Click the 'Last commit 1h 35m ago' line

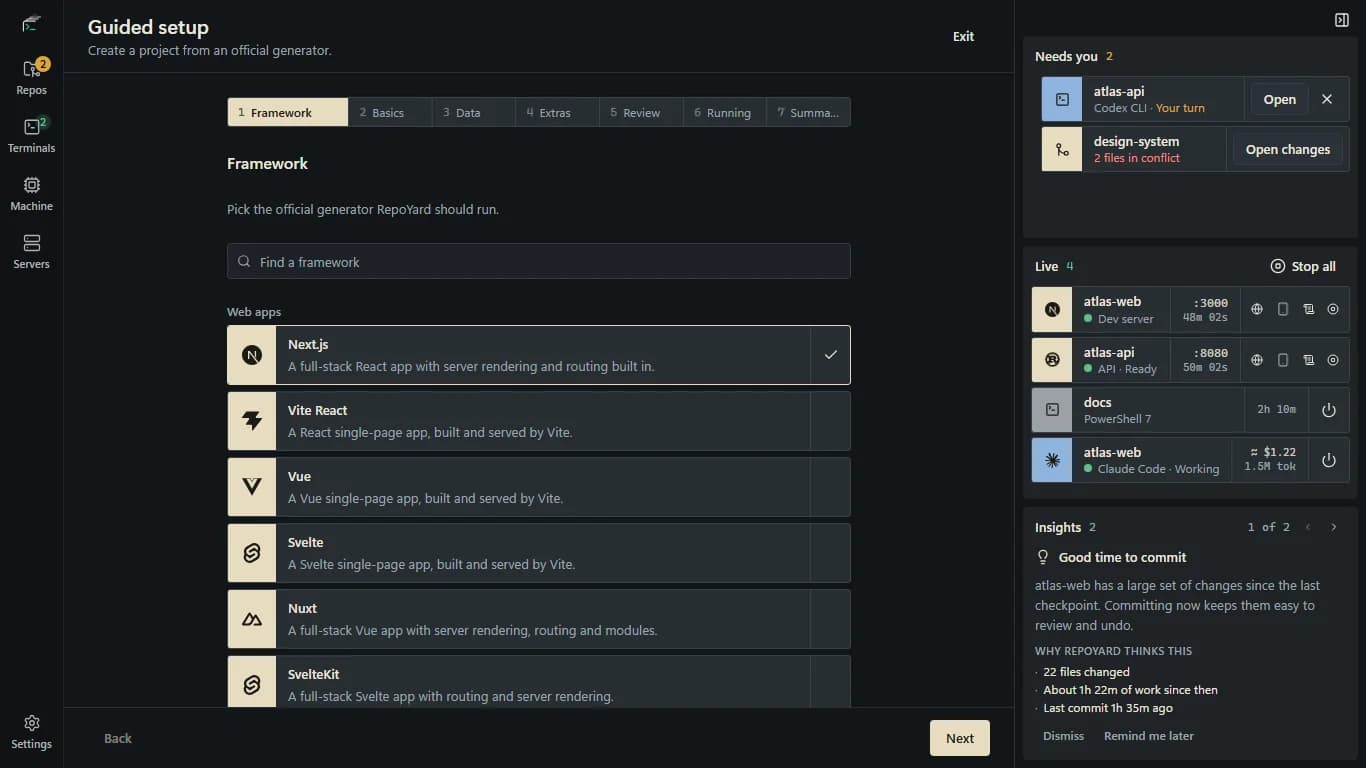click(x=1108, y=708)
